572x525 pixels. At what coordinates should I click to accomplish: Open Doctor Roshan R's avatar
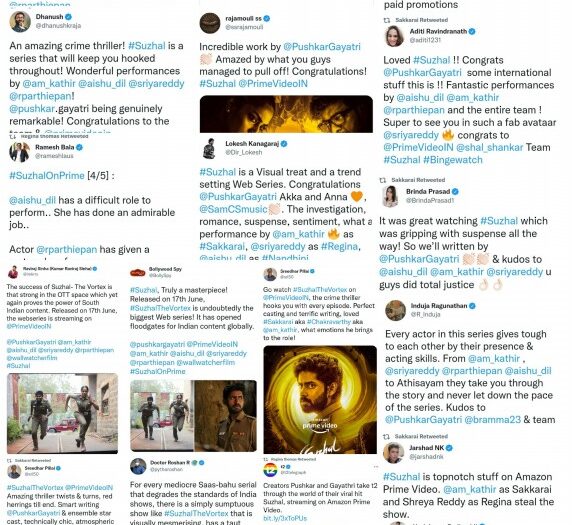click(x=138, y=466)
